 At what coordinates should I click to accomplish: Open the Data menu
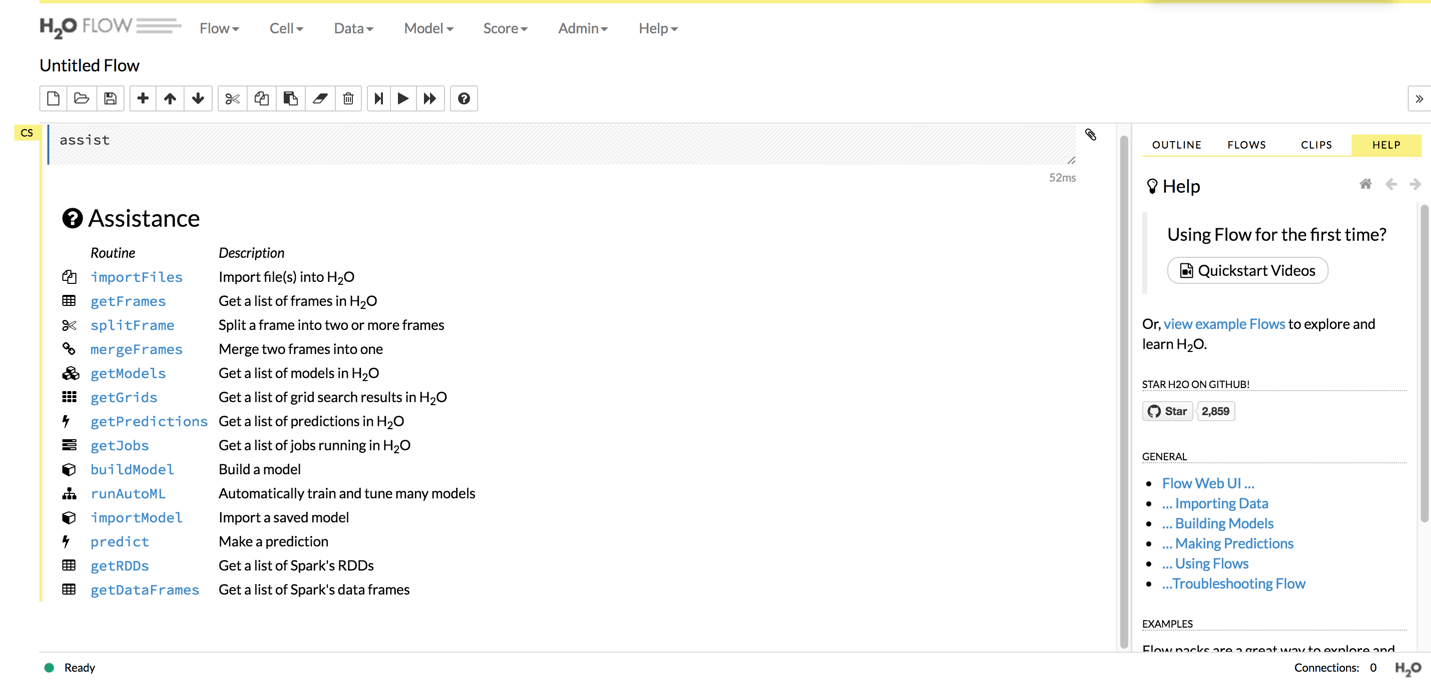pos(352,28)
